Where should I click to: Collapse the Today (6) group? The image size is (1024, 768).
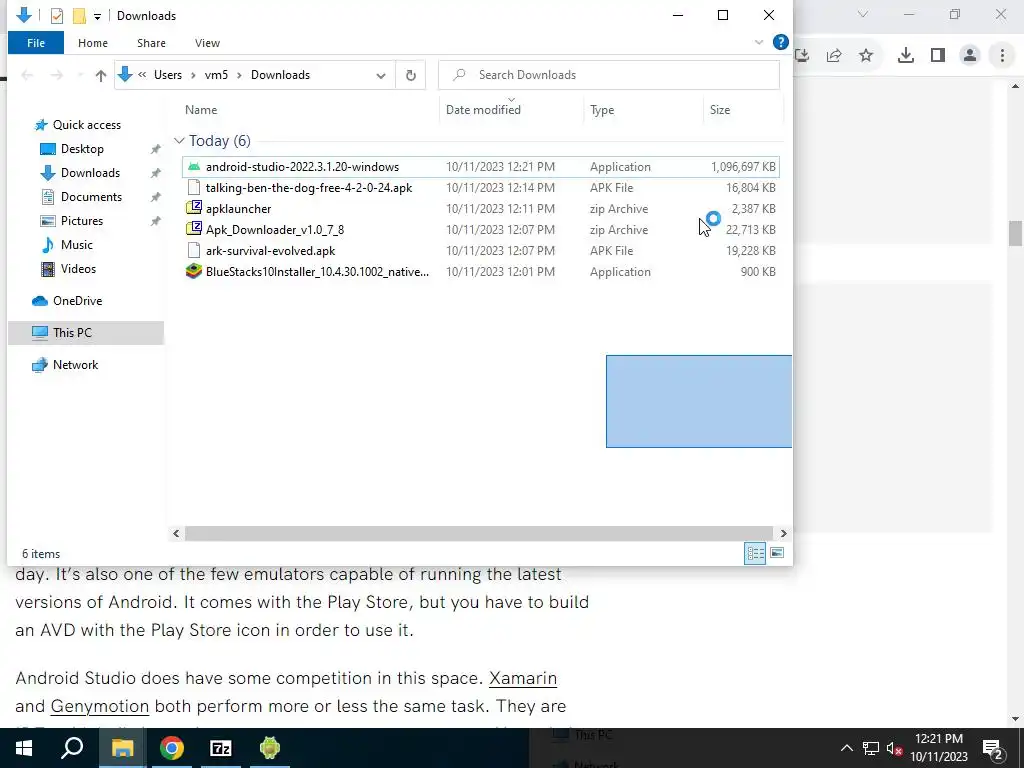(179, 140)
